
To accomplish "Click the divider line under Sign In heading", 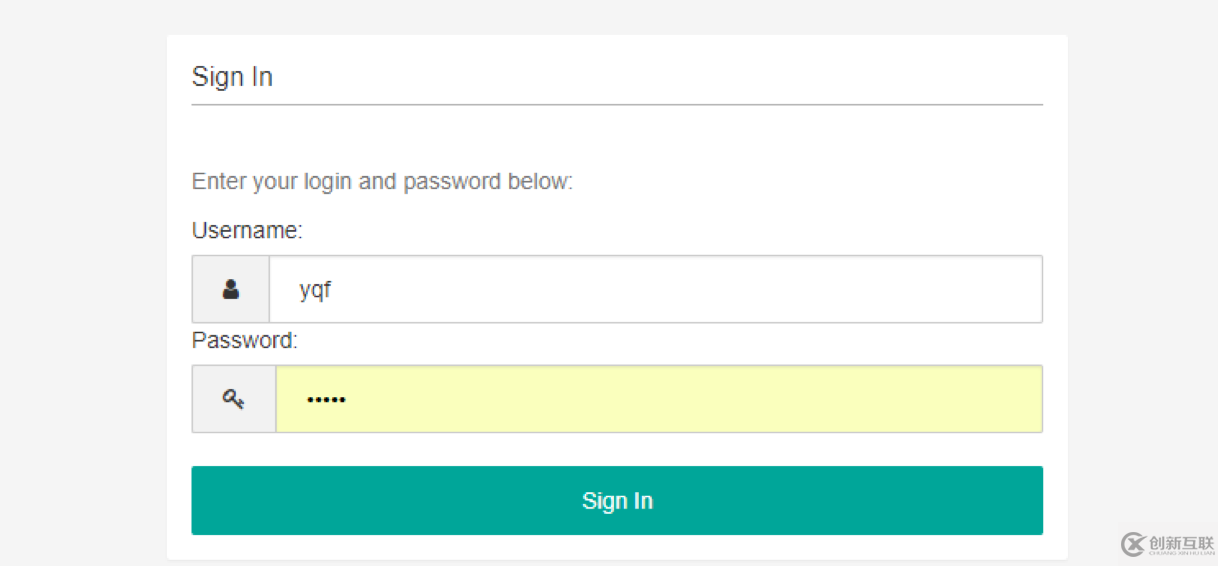I will tap(617, 104).
